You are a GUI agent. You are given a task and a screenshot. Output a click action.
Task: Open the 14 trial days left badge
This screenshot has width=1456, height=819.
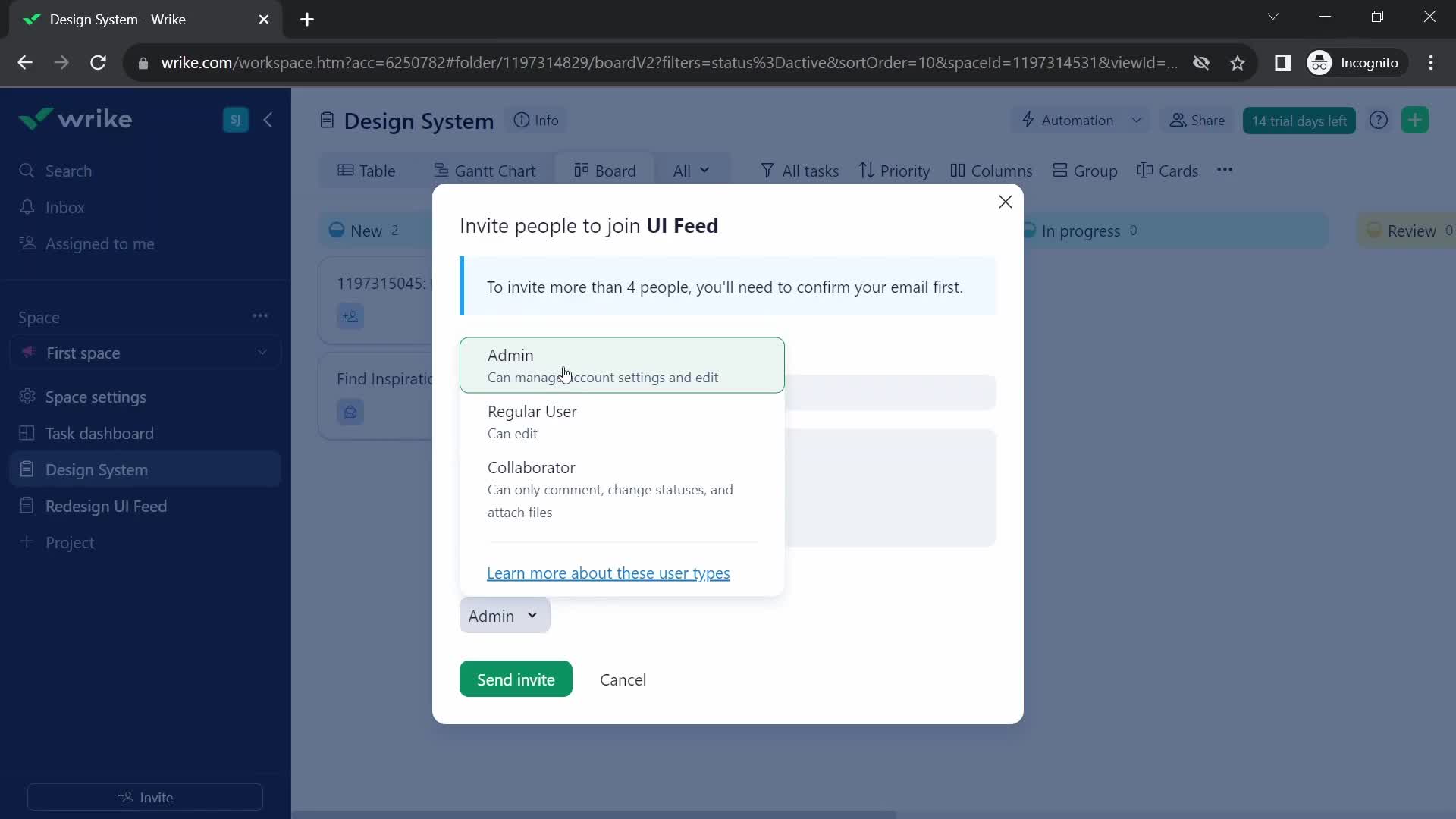pyautogui.click(x=1299, y=121)
